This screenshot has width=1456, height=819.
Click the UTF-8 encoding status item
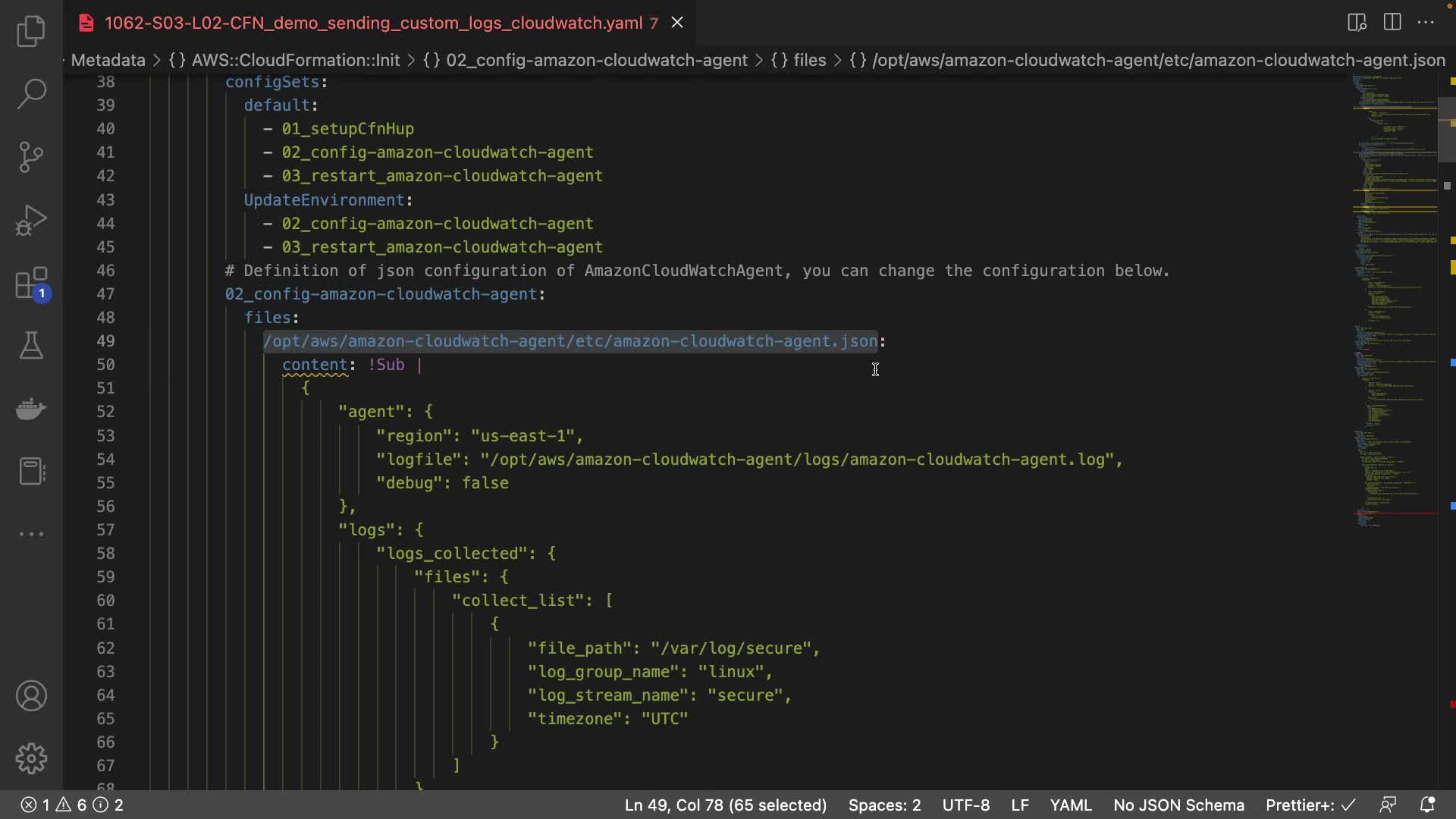[965, 805]
